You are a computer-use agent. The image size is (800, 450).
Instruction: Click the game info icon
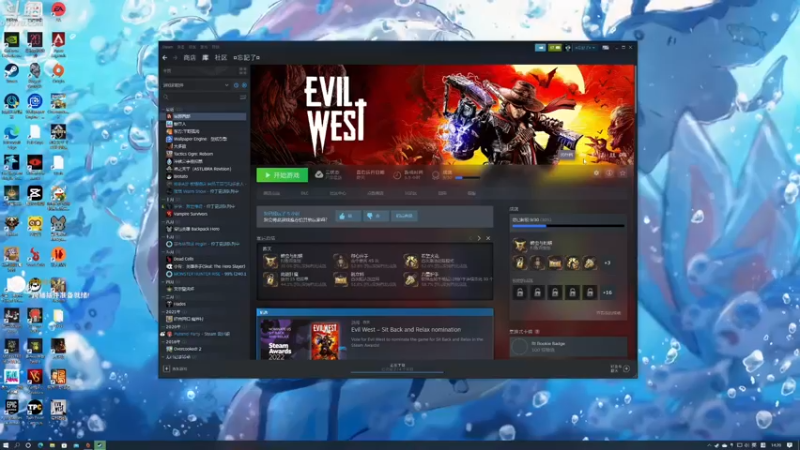[609, 173]
